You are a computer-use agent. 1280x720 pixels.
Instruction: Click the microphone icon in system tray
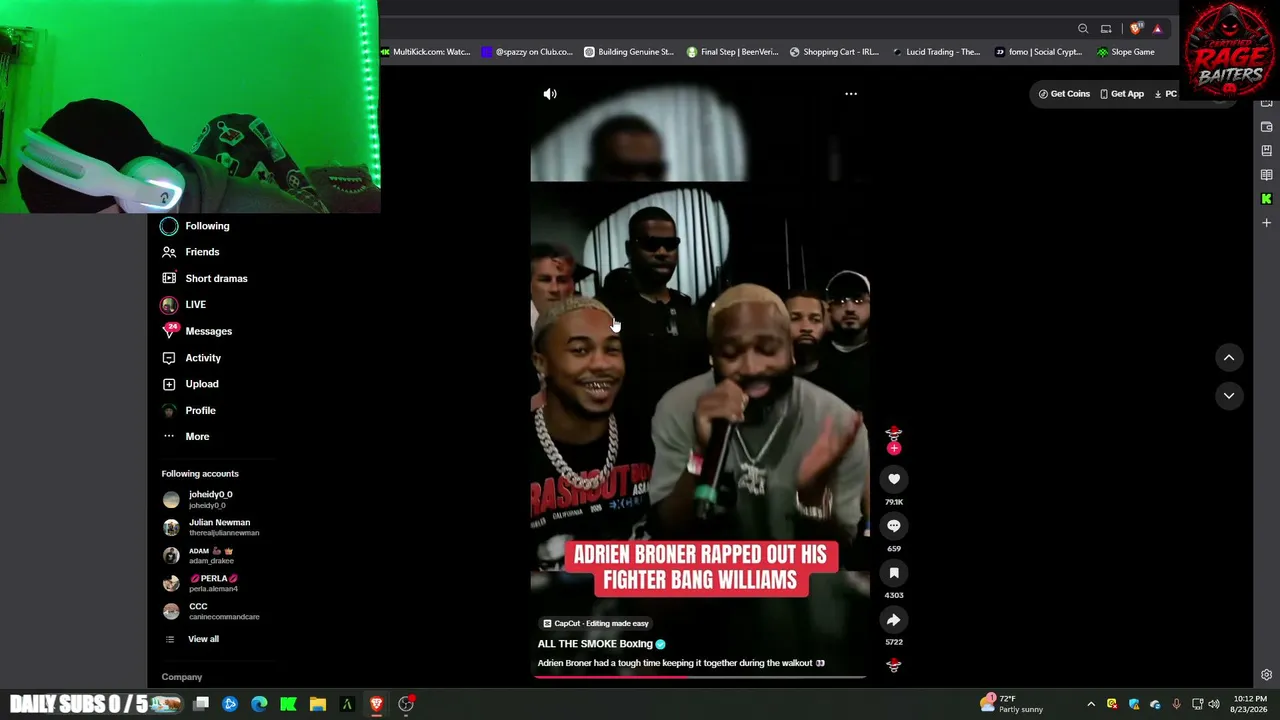(x=1176, y=704)
